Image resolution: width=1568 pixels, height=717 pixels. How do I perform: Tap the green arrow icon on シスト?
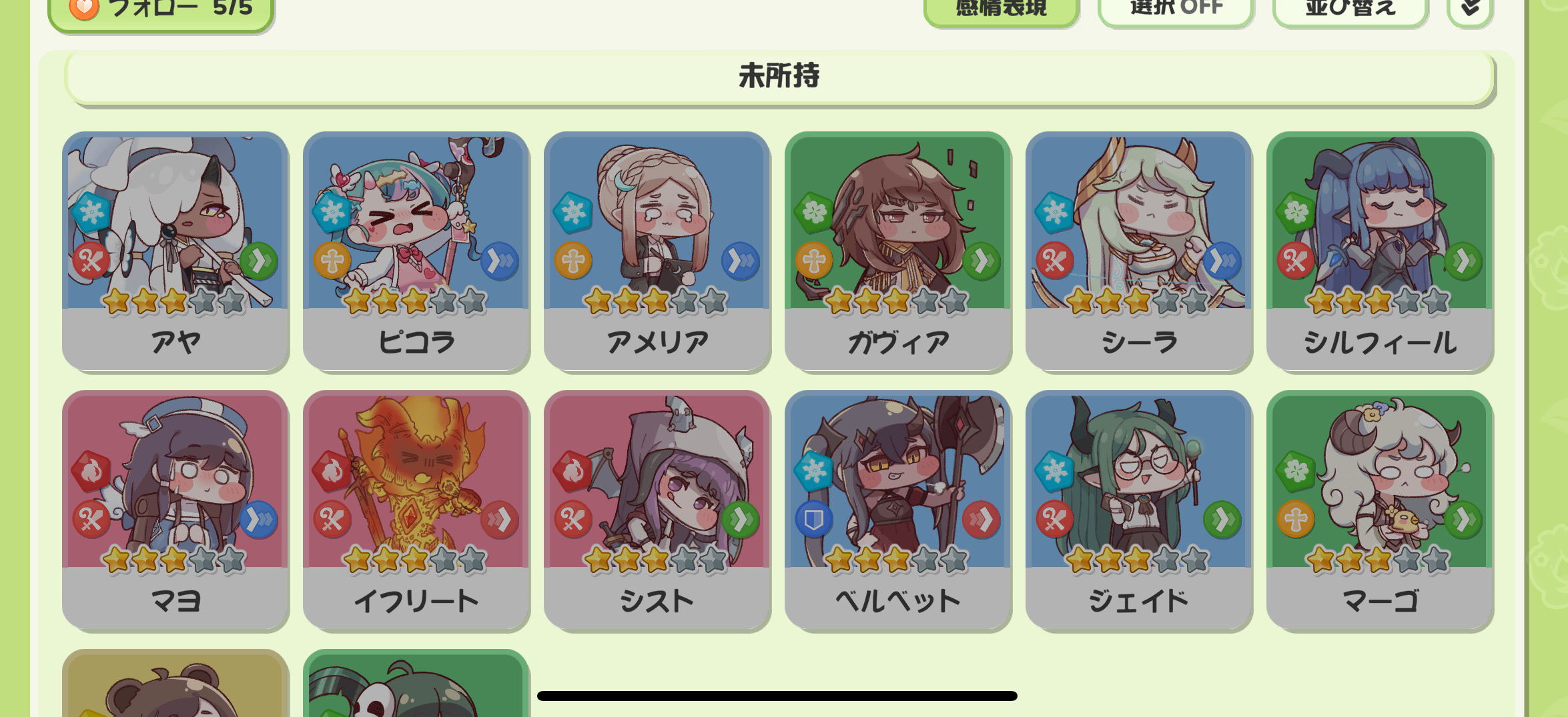click(x=740, y=519)
